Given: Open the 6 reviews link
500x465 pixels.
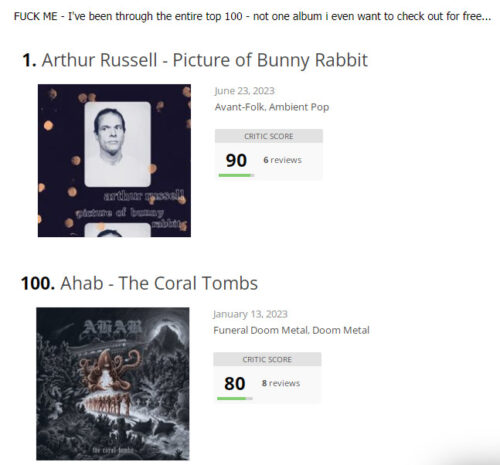Looking at the screenshot, I should pyautogui.click(x=282, y=160).
